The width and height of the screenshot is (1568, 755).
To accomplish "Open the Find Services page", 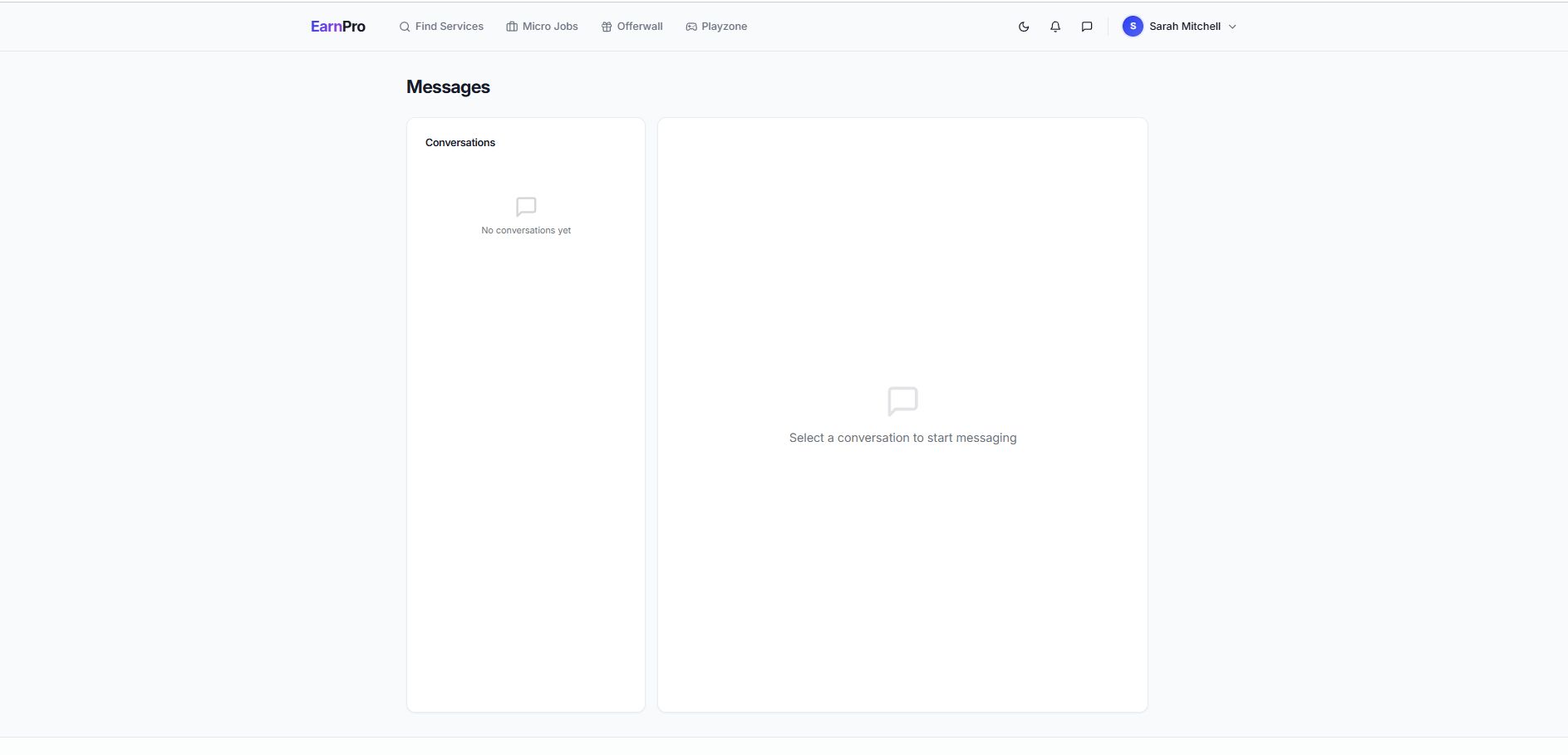I will coord(441,27).
